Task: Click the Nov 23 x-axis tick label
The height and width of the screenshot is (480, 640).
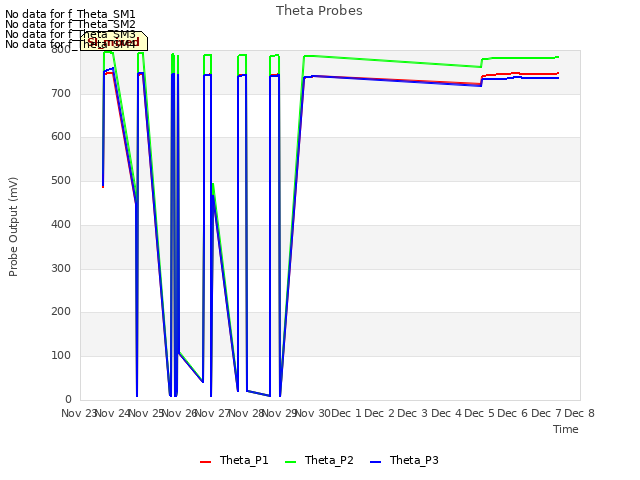Action: tap(78, 413)
